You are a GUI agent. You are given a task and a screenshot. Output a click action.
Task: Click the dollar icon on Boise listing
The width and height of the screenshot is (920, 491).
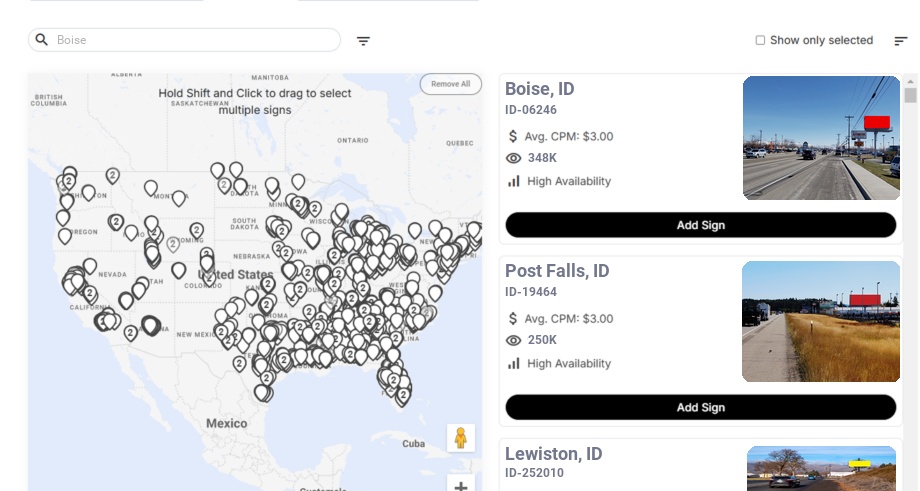[514, 136]
